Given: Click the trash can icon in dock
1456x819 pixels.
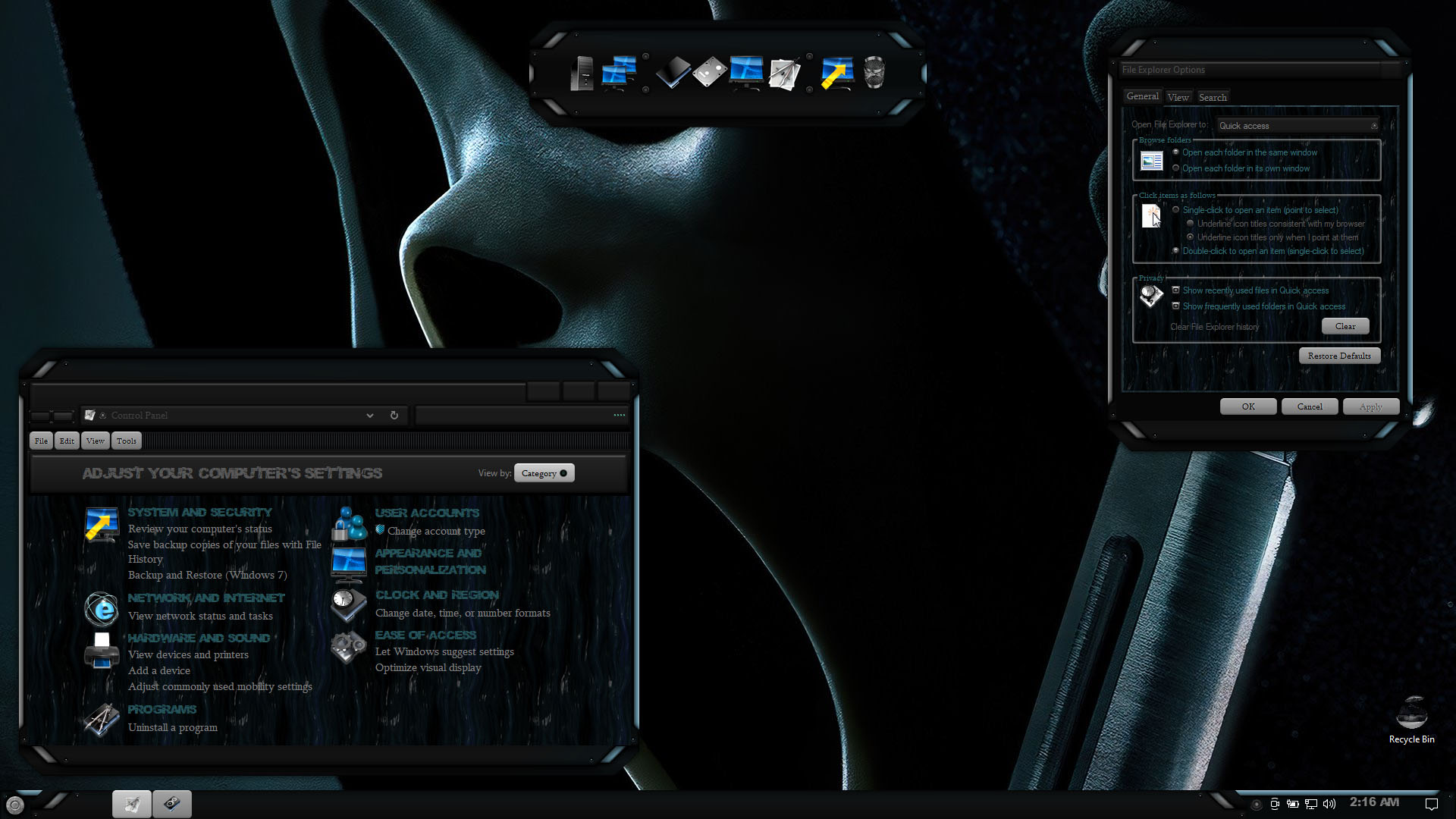Looking at the screenshot, I should (x=874, y=74).
